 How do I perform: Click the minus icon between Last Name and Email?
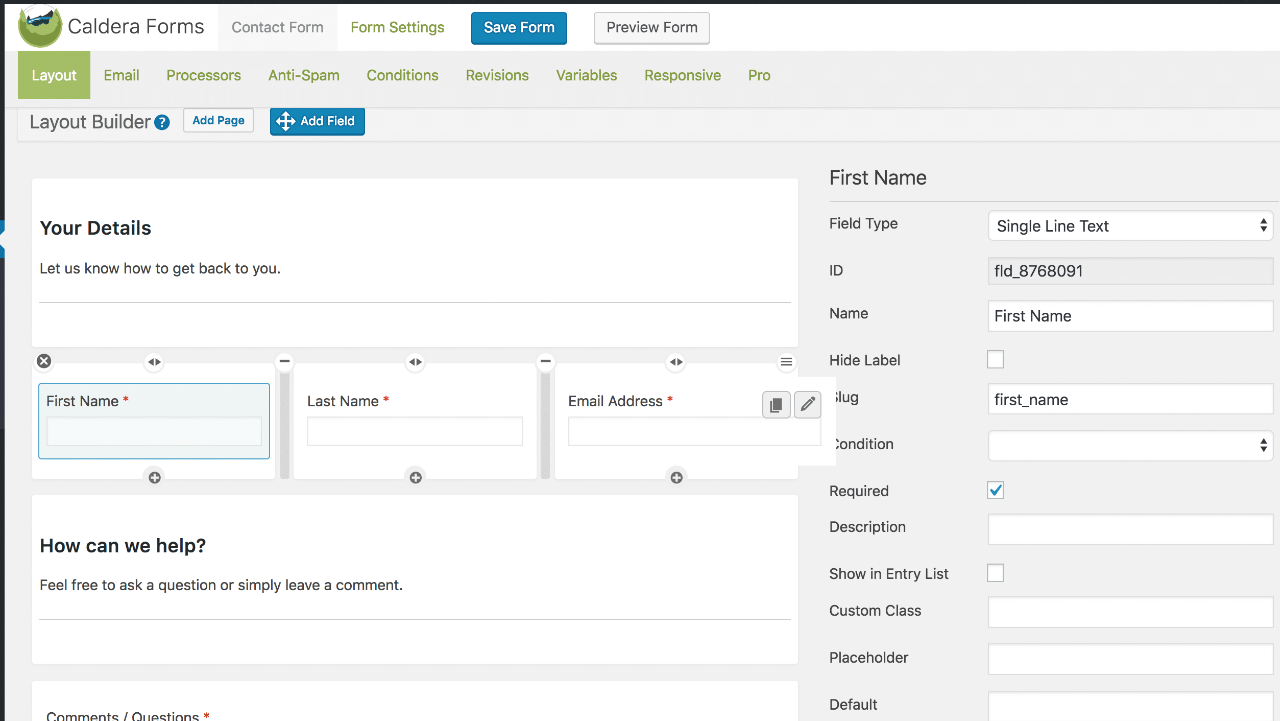545,361
